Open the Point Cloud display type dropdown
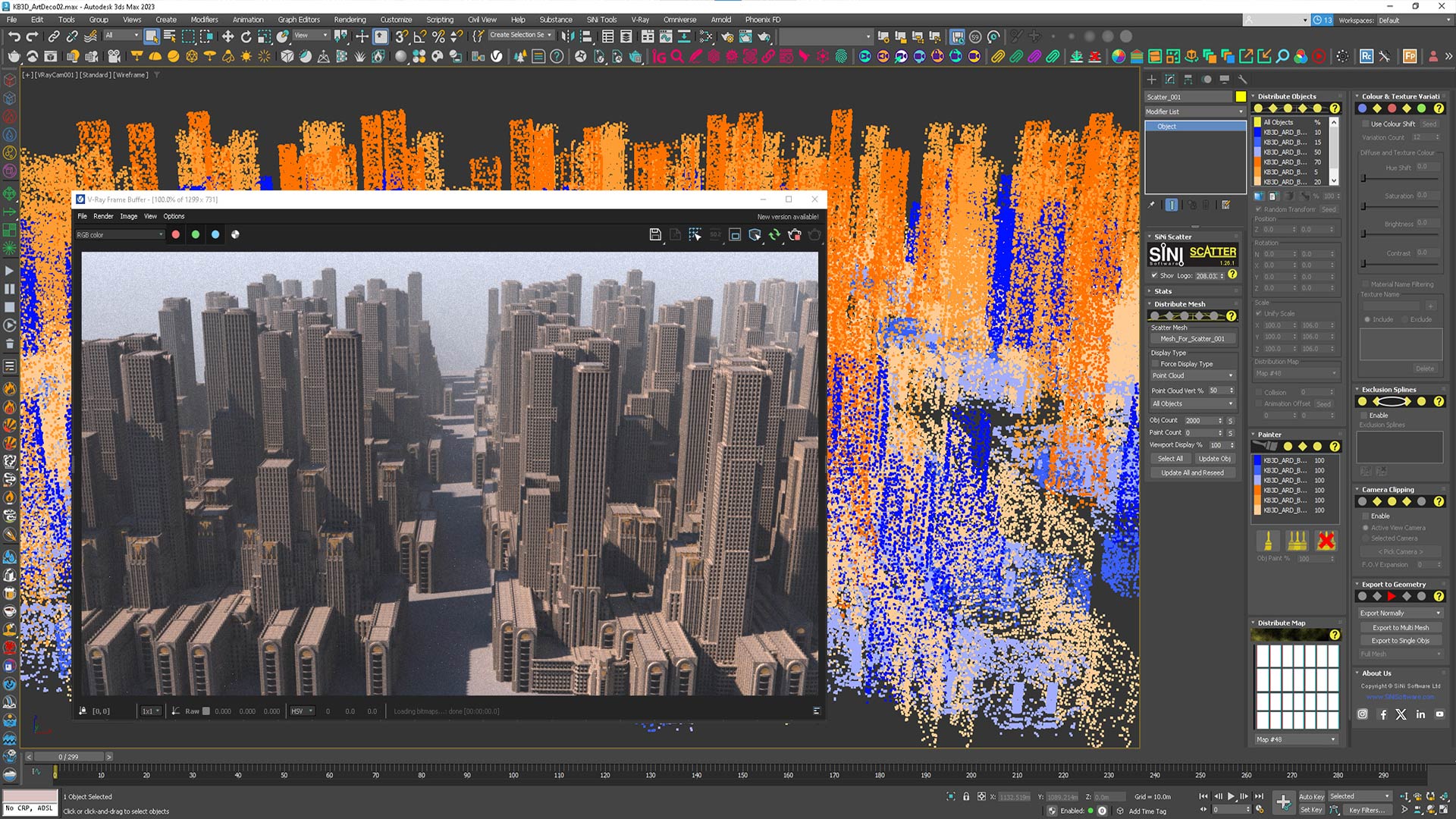Image resolution: width=1456 pixels, height=819 pixels. (x=1193, y=375)
